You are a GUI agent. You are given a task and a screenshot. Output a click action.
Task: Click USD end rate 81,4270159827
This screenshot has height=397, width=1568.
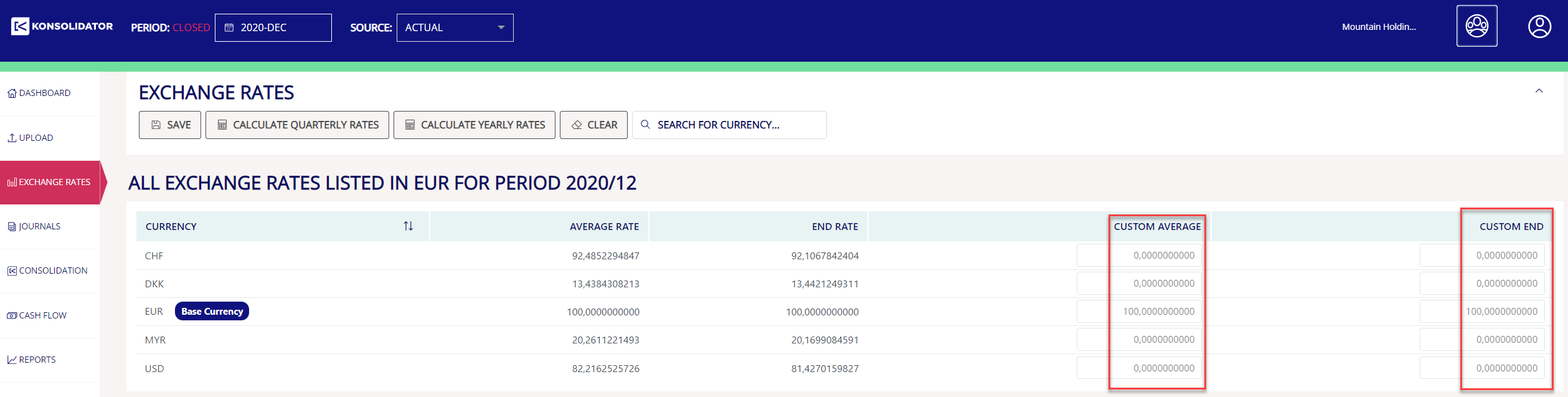[x=824, y=369]
